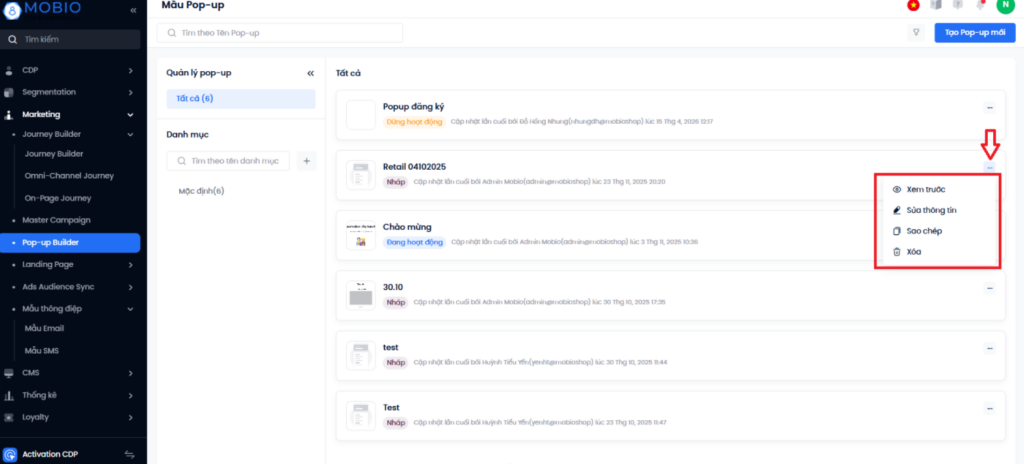Click the green N user avatar
This screenshot has height=464, width=1024.
pos(1003,5)
